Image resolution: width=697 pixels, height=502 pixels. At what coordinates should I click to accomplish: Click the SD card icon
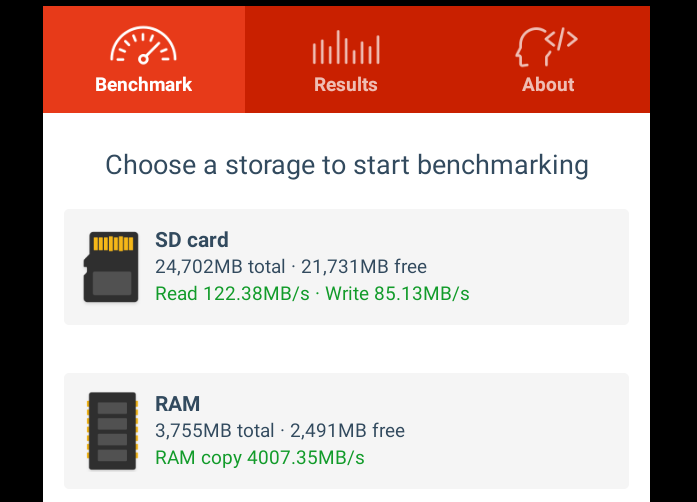[111, 267]
